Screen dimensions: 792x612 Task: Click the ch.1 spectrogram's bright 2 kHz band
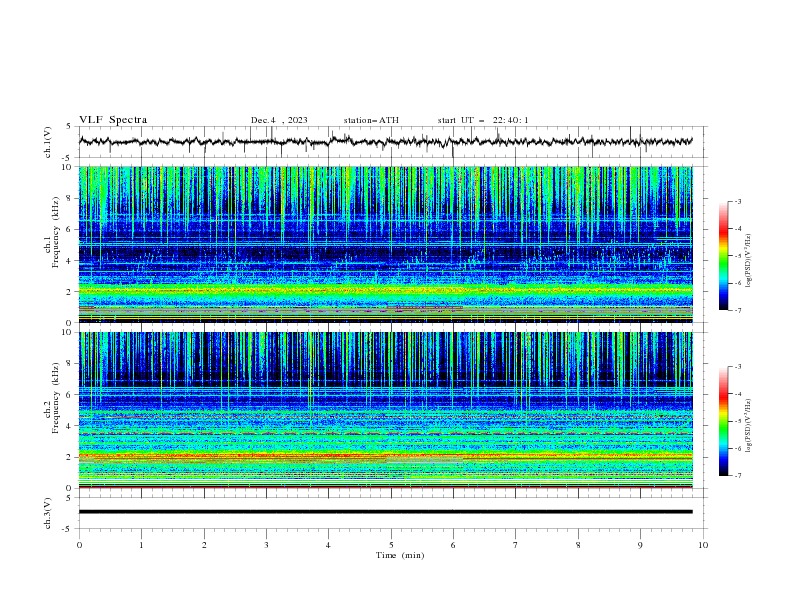[385, 290]
